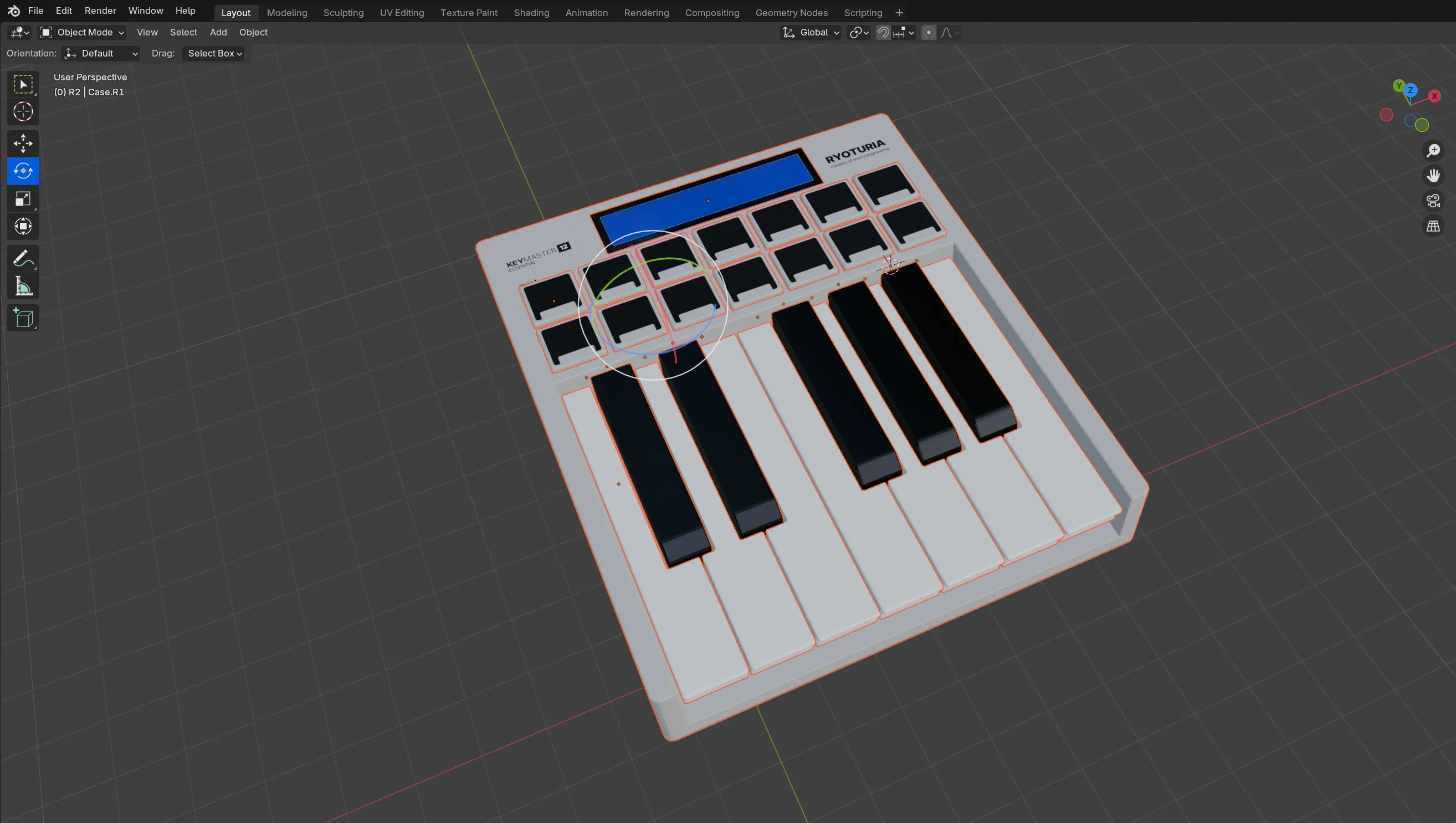Image resolution: width=1456 pixels, height=823 pixels.
Task: Select the Add Cube tool
Action: pyautogui.click(x=23, y=318)
